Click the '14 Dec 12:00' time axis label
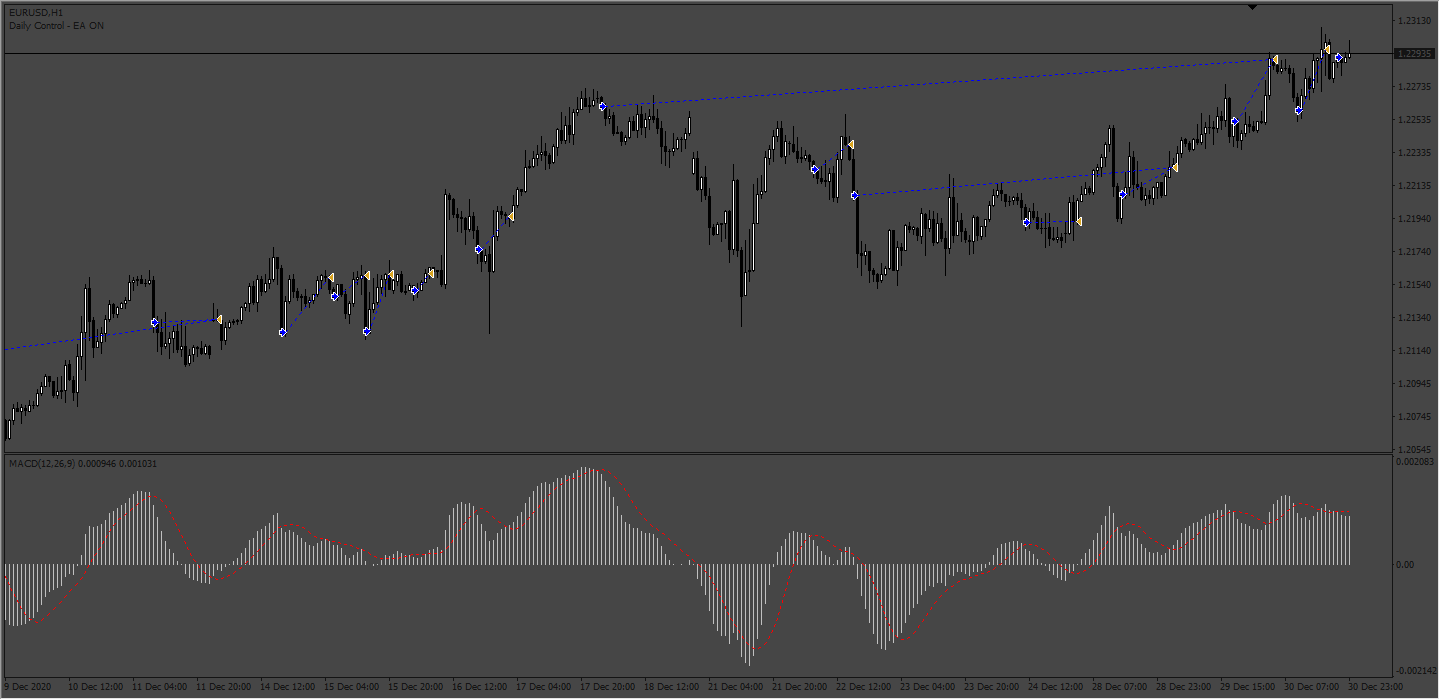This screenshot has height=699, width=1440. pos(287,687)
